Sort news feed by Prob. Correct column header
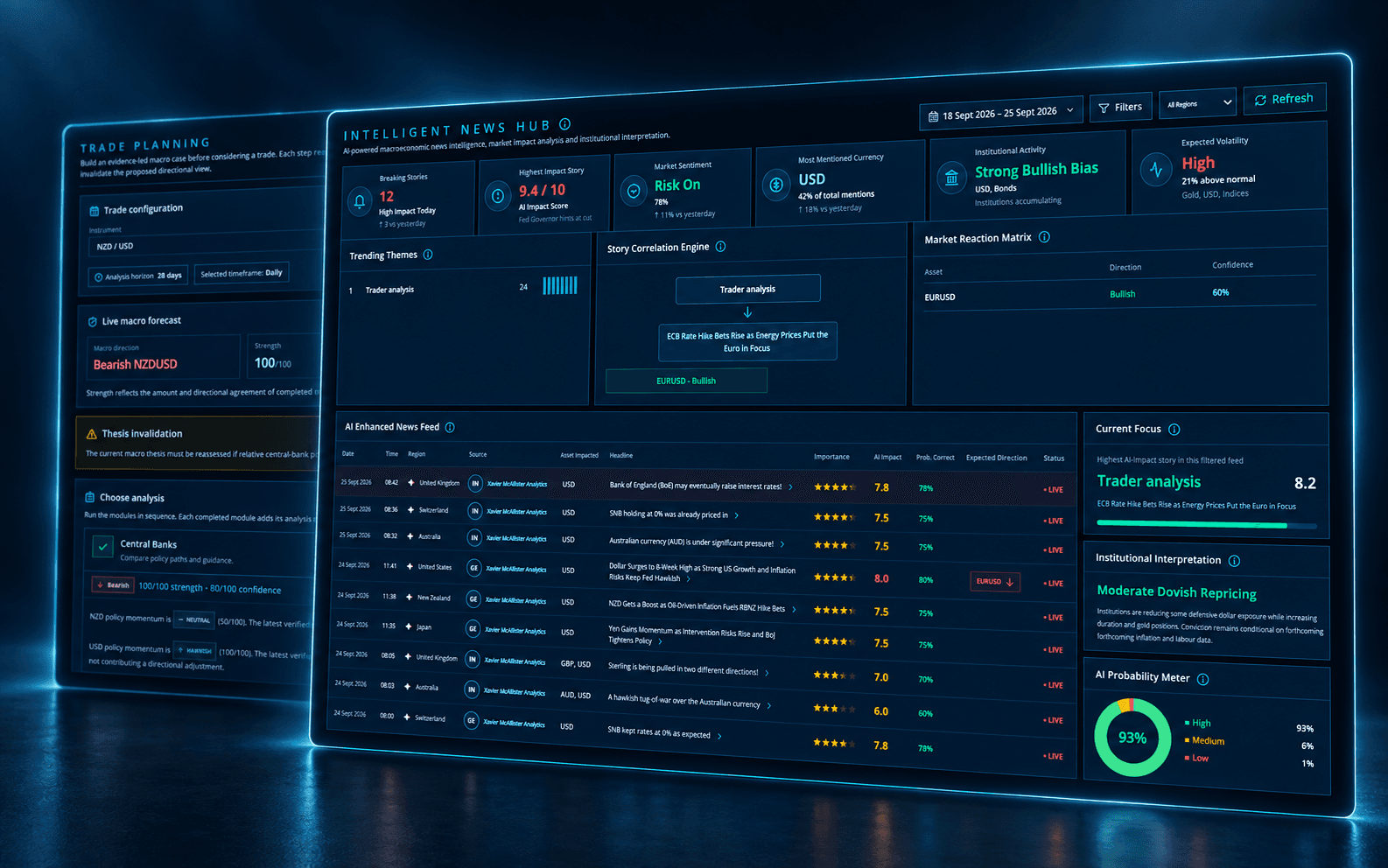 point(936,458)
